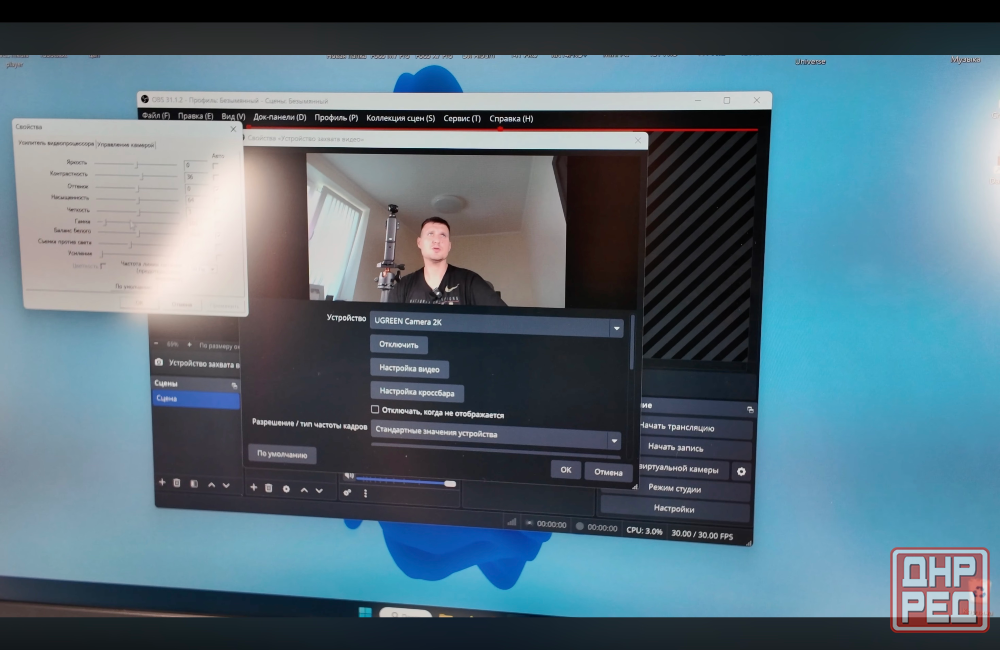This screenshot has width=1000, height=650.
Task: Open Сервис (T) menu
Action: point(462,119)
